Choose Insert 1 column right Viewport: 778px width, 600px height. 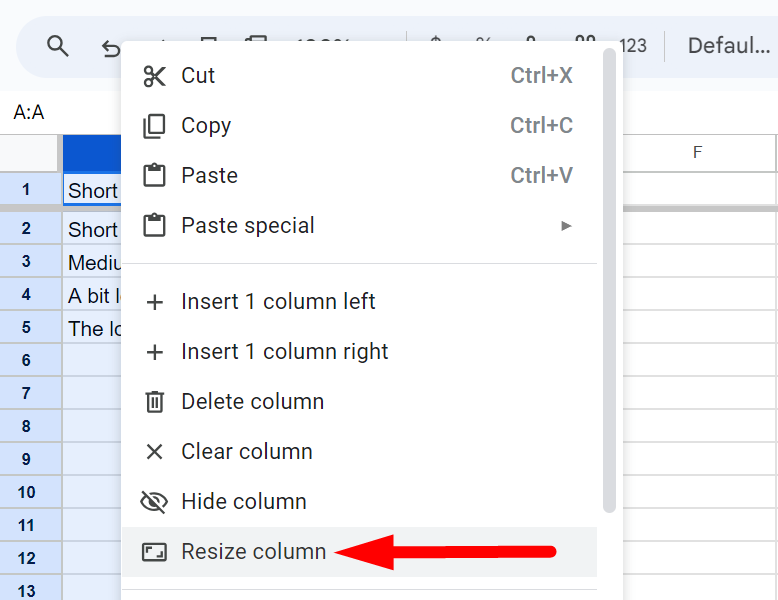coord(284,352)
